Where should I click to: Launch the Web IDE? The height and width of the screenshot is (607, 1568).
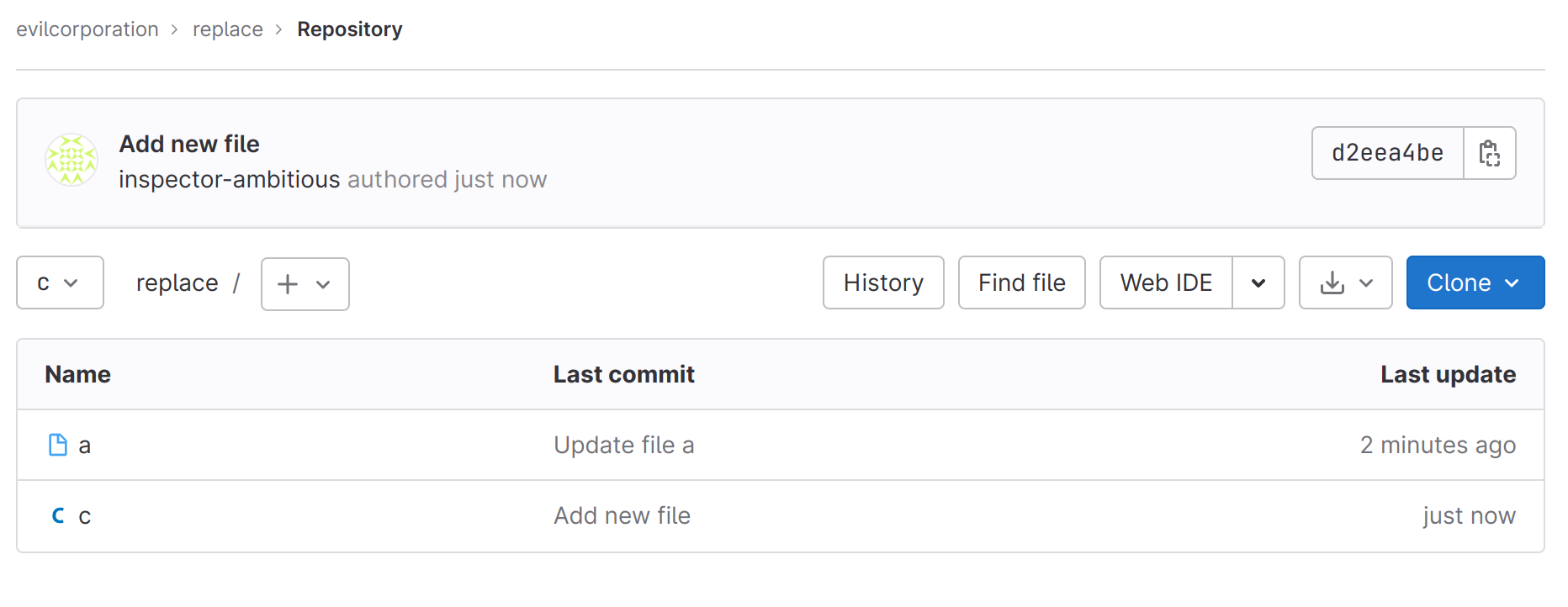(x=1166, y=283)
